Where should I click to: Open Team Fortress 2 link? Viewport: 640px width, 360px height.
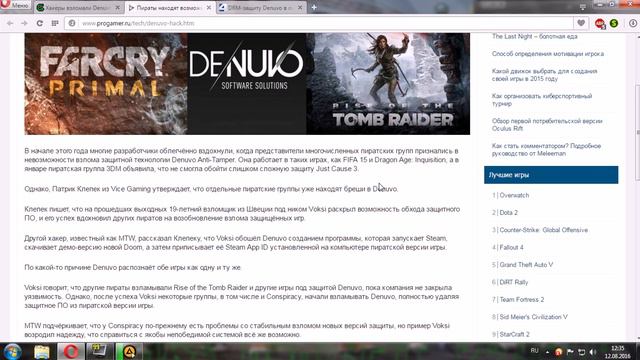coord(522,299)
